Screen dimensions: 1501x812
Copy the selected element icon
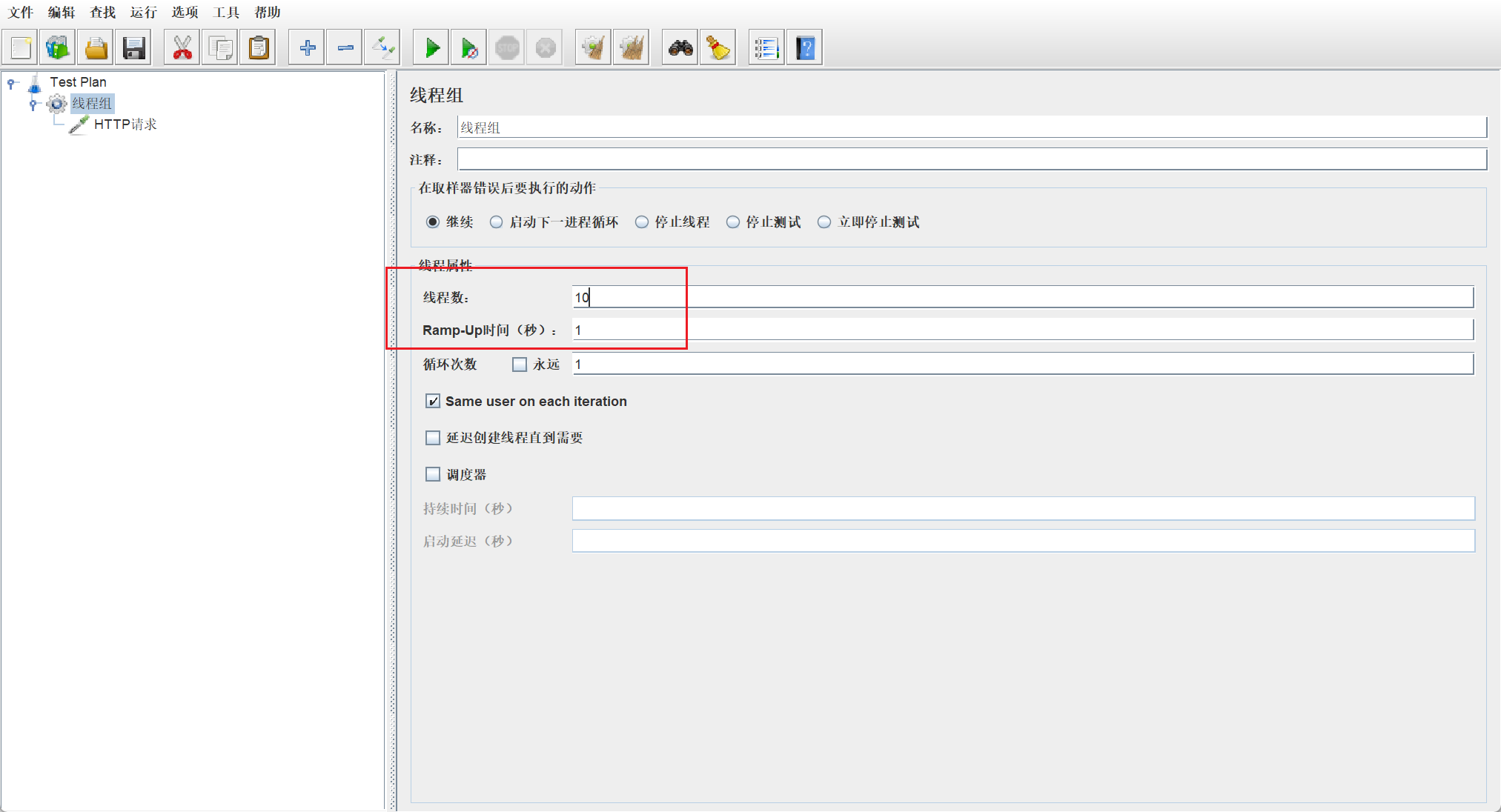coord(220,48)
